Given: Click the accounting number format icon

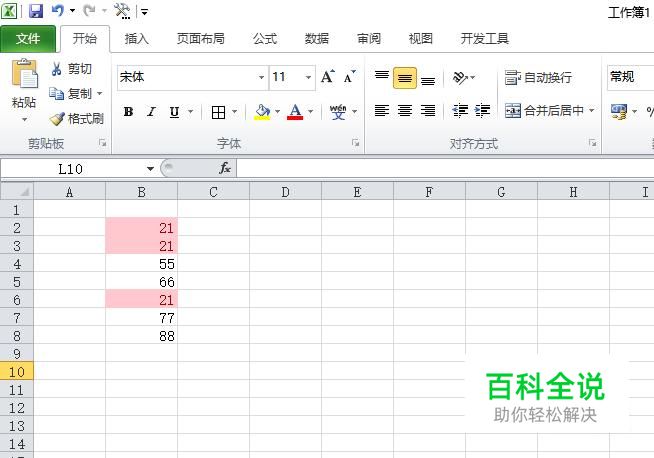Looking at the screenshot, I should click(x=619, y=111).
